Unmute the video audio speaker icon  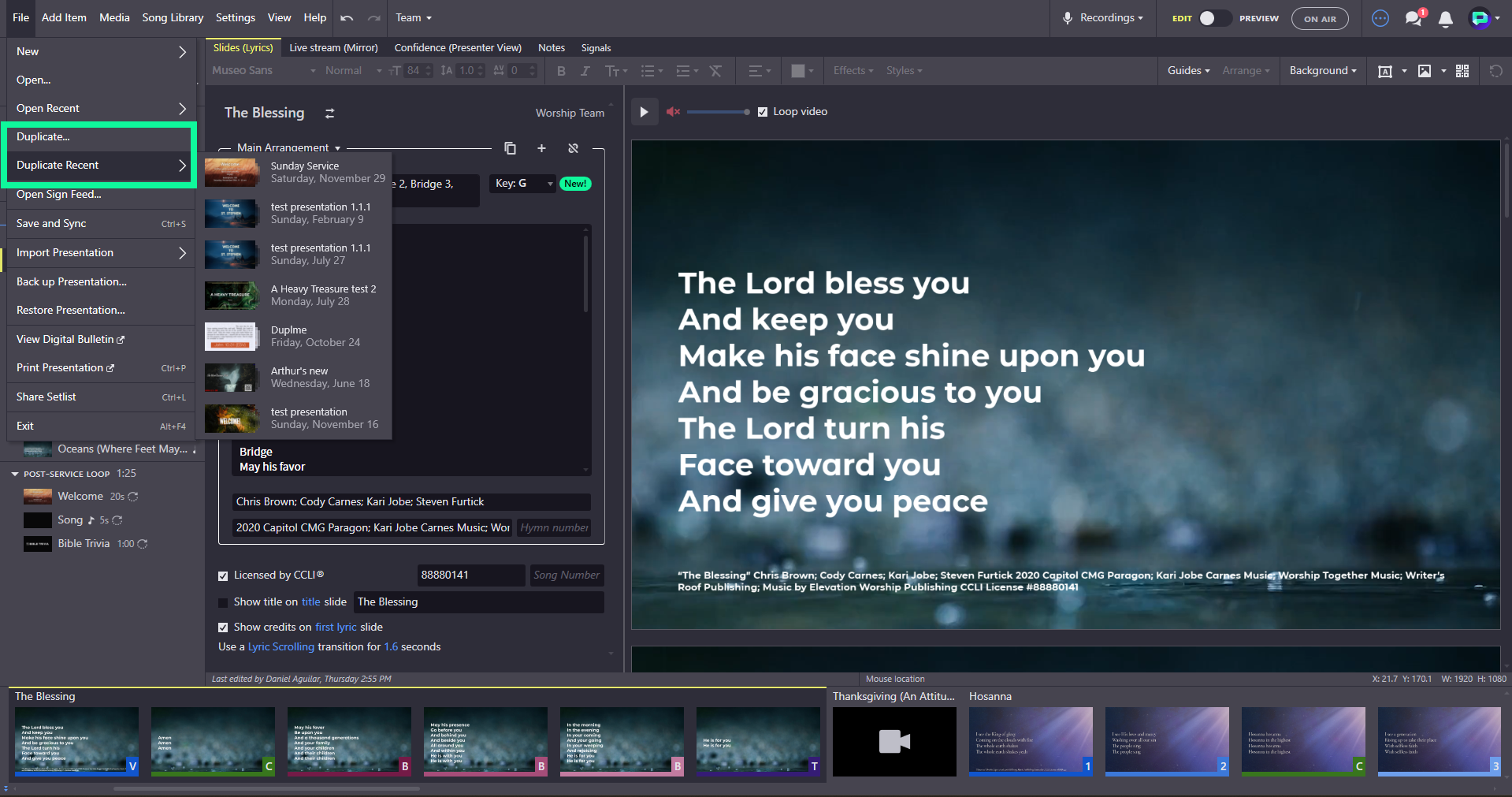673,112
